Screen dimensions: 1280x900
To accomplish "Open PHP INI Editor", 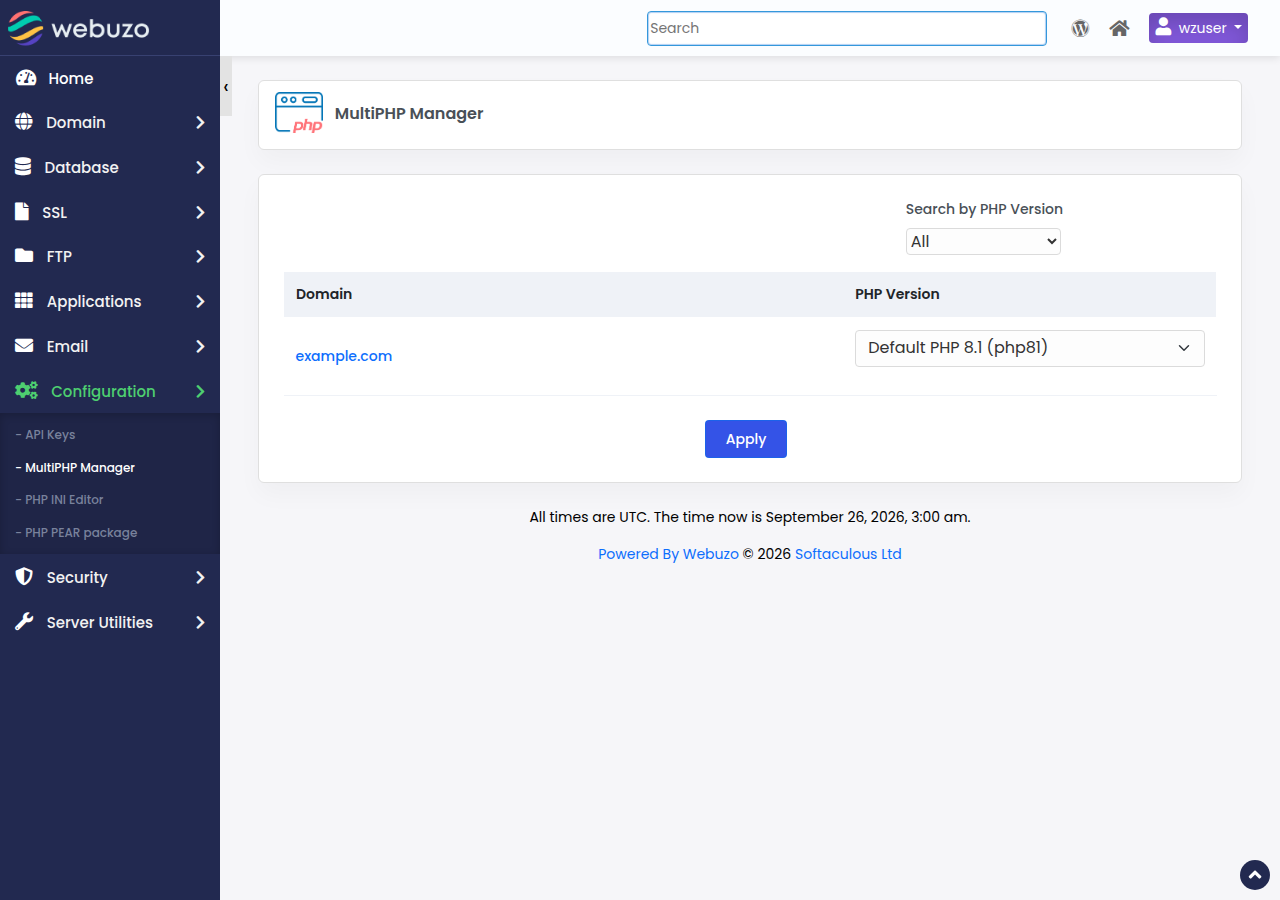I will 59,499.
